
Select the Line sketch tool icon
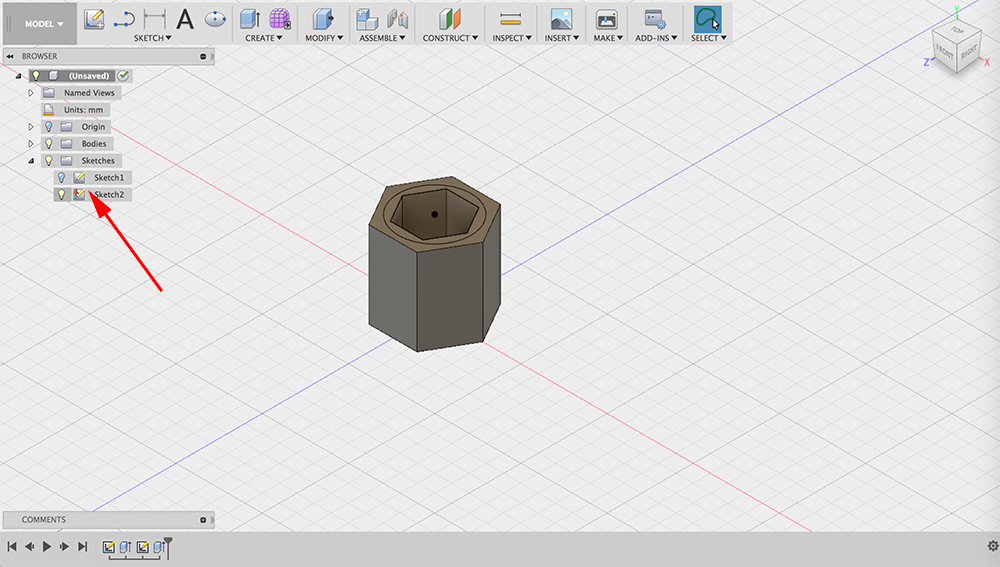coord(124,20)
